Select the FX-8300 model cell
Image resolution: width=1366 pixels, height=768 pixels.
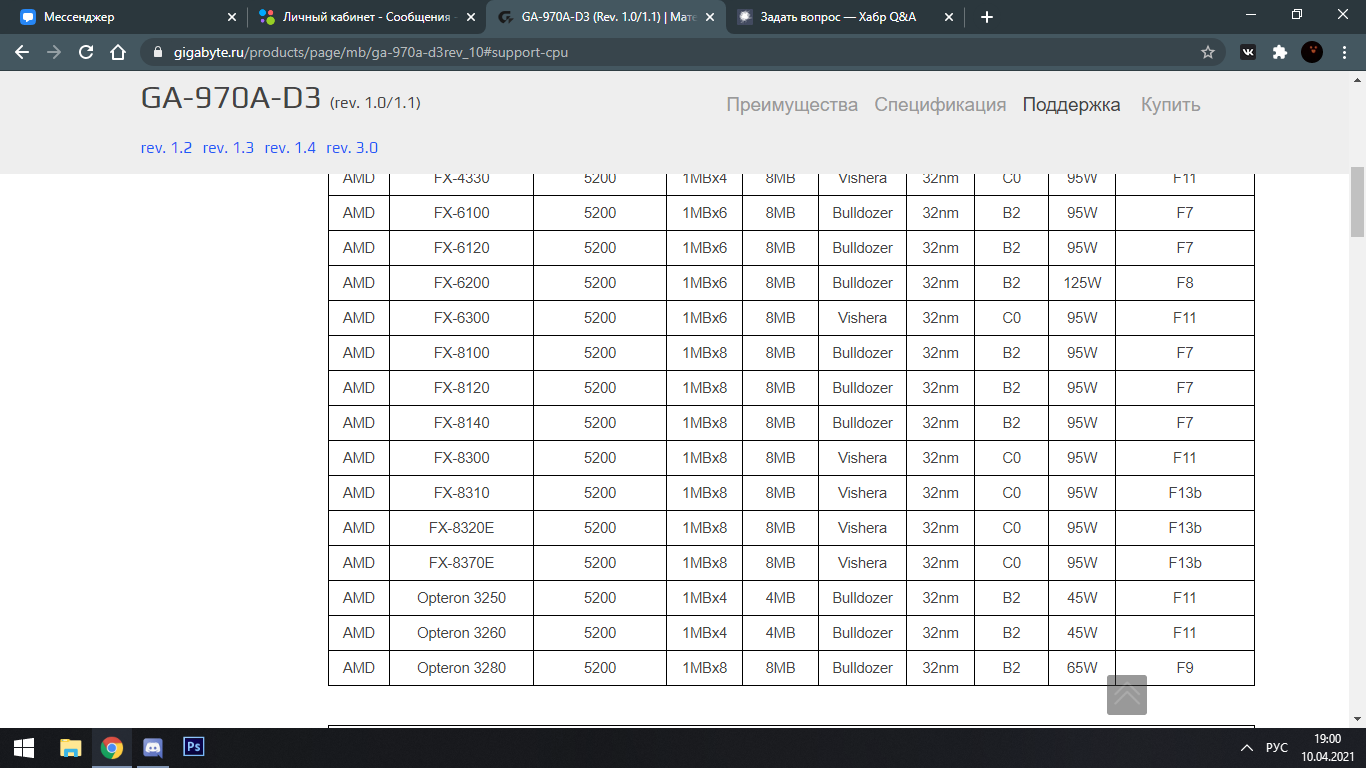[461, 458]
